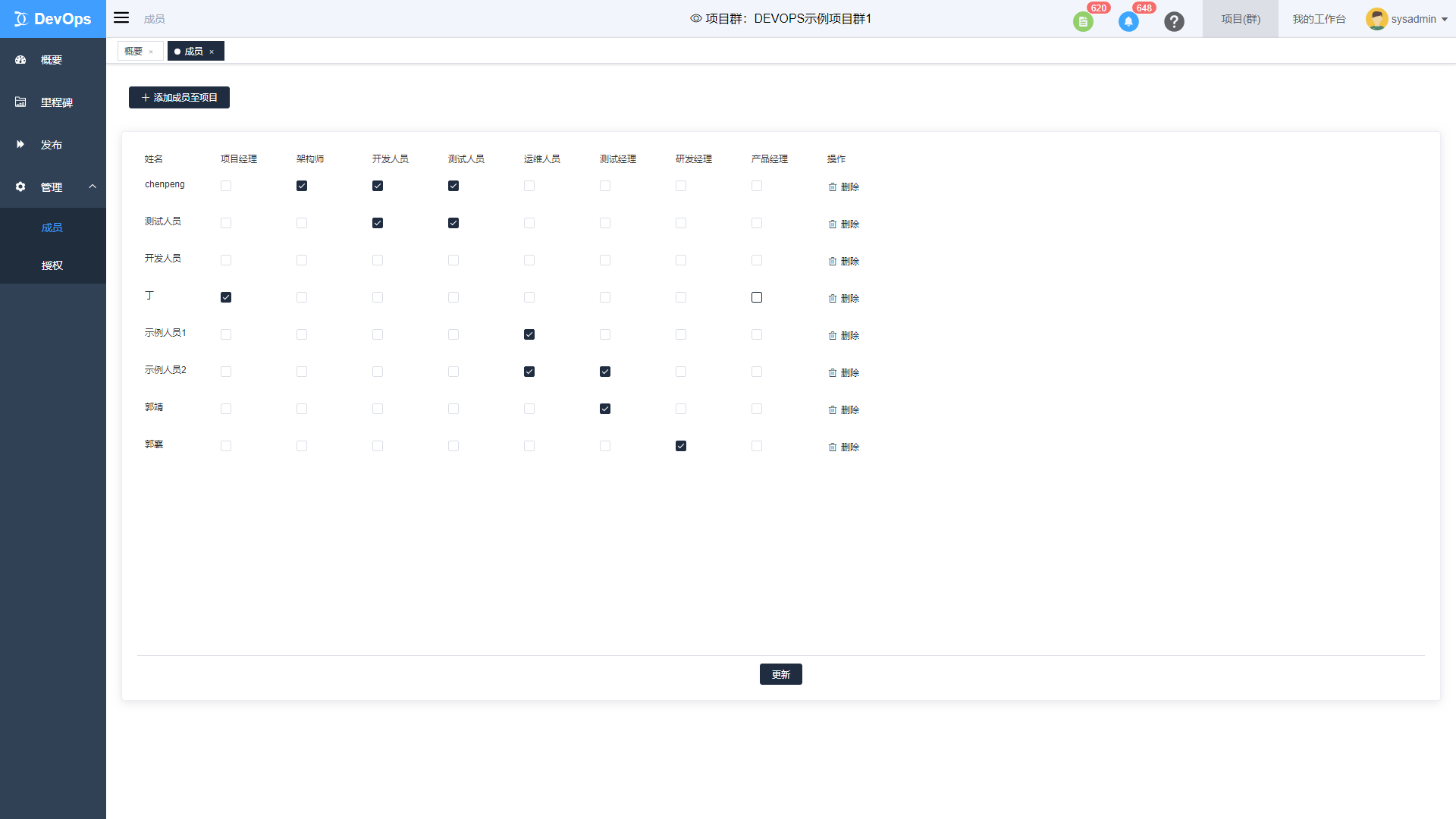Open 发布 in sidebar
Viewport: 1456px width, 819px height.
[53, 145]
